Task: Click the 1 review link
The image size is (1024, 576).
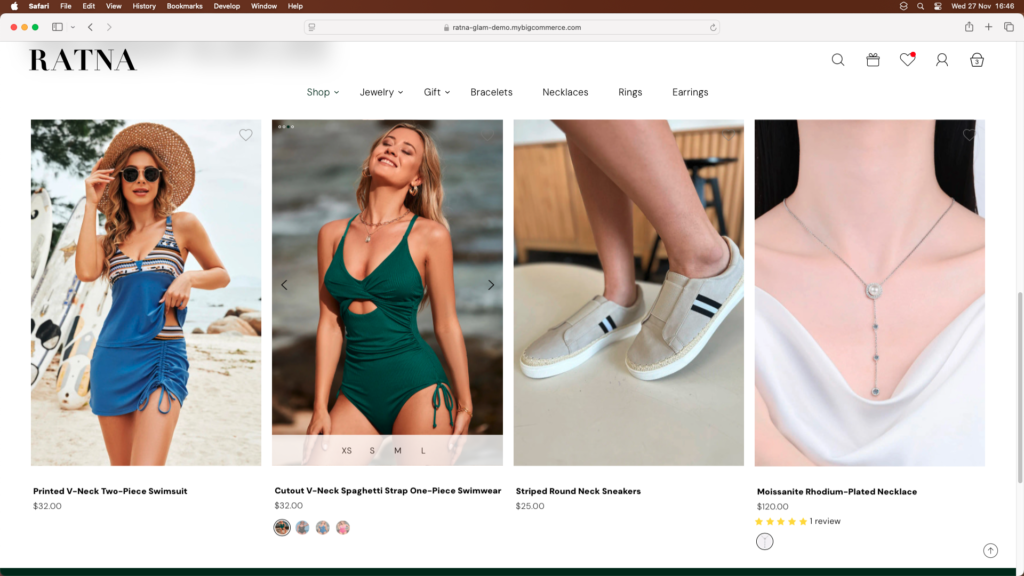Action: 825,521
